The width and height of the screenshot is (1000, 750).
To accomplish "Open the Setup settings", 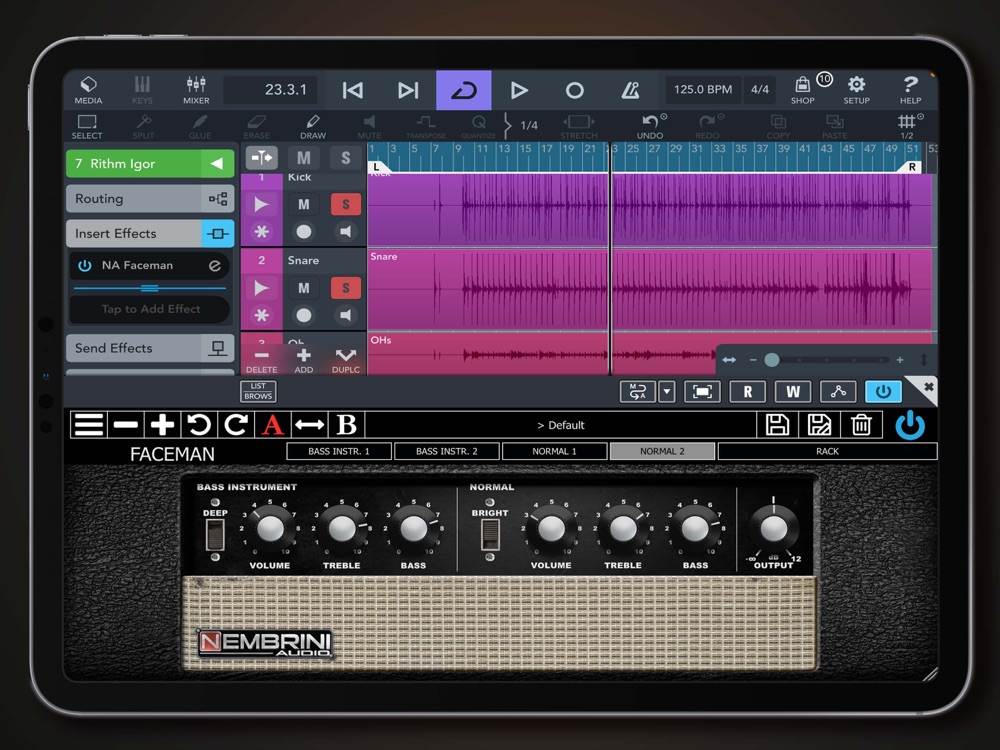I will pyautogui.click(x=856, y=90).
